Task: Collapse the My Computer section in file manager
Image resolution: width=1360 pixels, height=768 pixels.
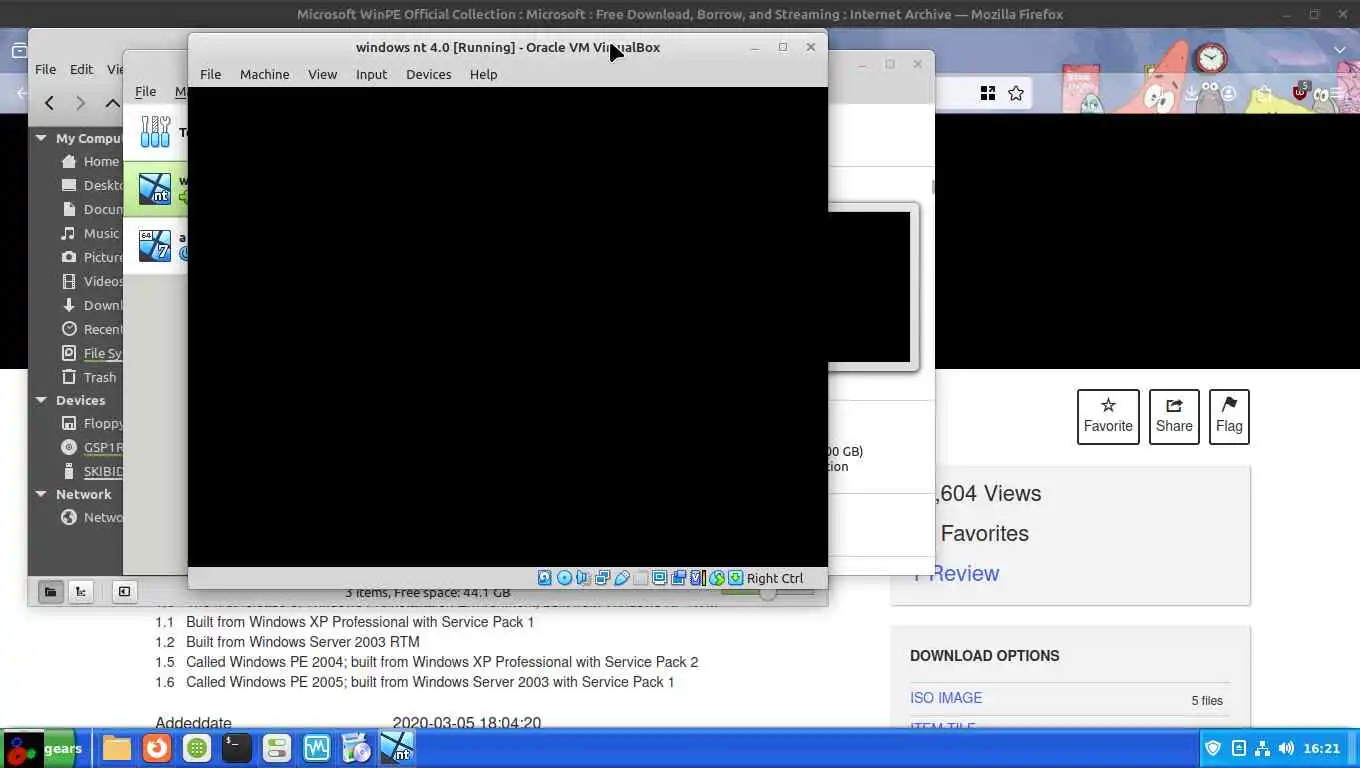Action: (41, 138)
